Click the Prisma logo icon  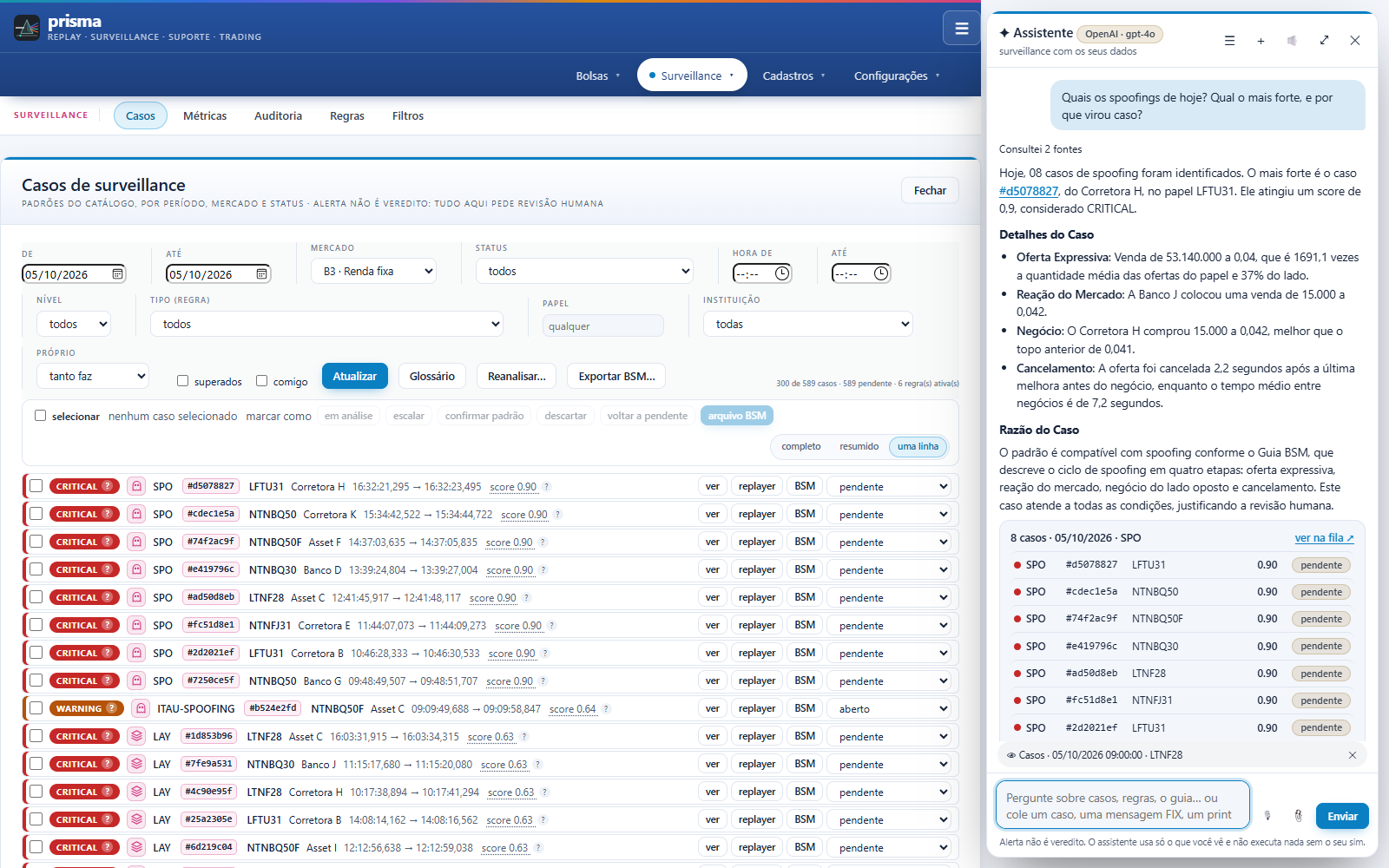point(27,28)
